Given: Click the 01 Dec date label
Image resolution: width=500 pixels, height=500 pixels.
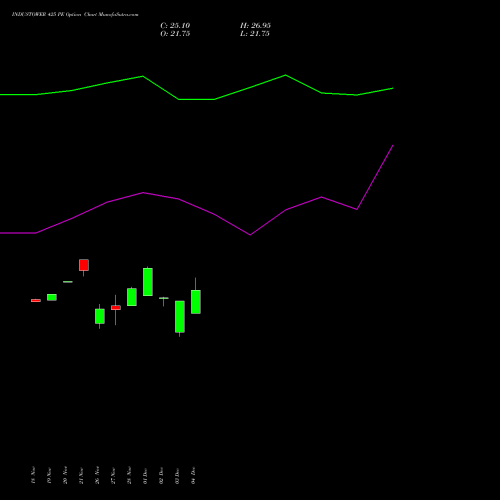Looking at the screenshot, I should click(145, 475).
